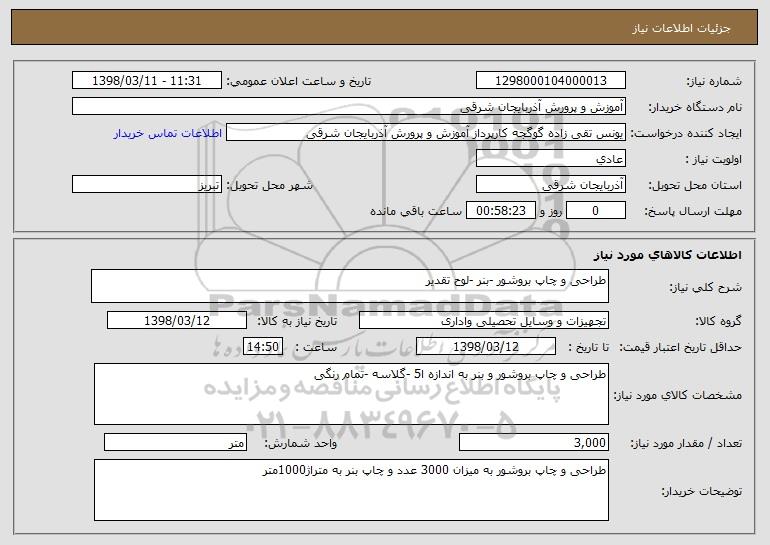
Task: Click the اولویت نیاز label
Action: click(x=714, y=160)
